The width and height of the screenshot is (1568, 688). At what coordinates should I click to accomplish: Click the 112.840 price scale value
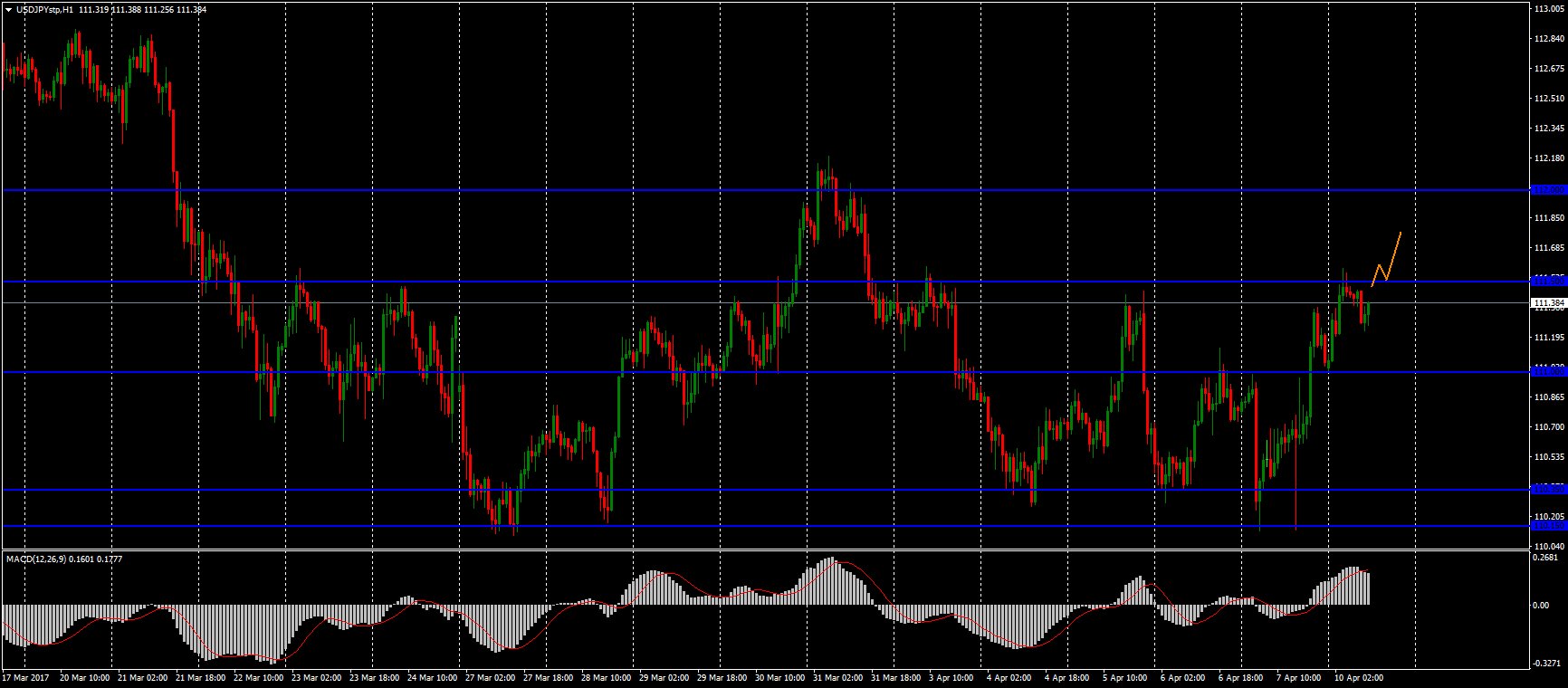pos(1549,39)
